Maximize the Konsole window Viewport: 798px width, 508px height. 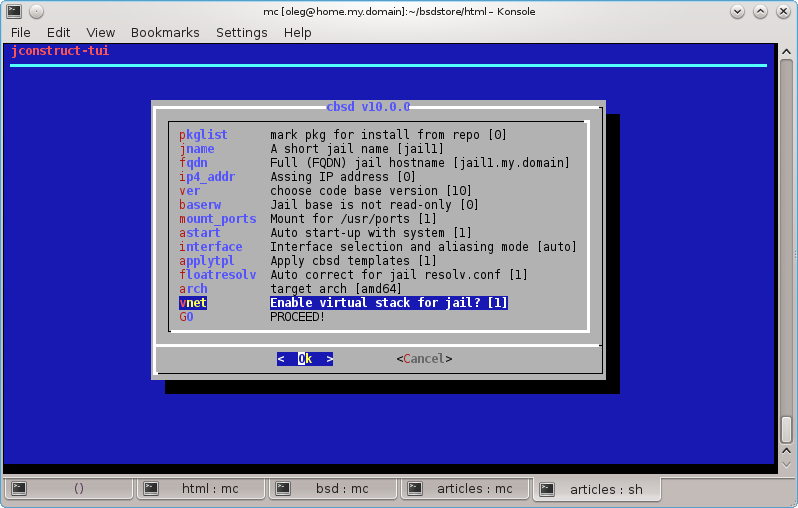point(760,11)
